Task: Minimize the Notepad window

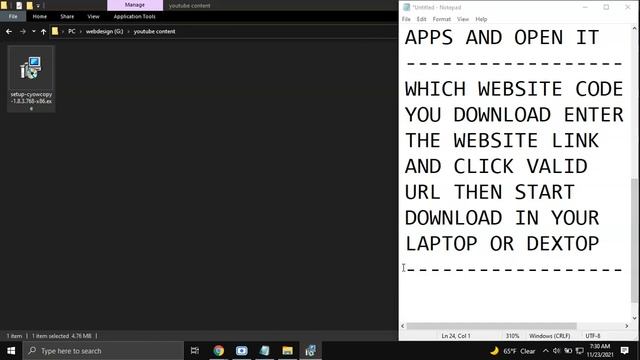Action: pyautogui.click(x=585, y=7)
